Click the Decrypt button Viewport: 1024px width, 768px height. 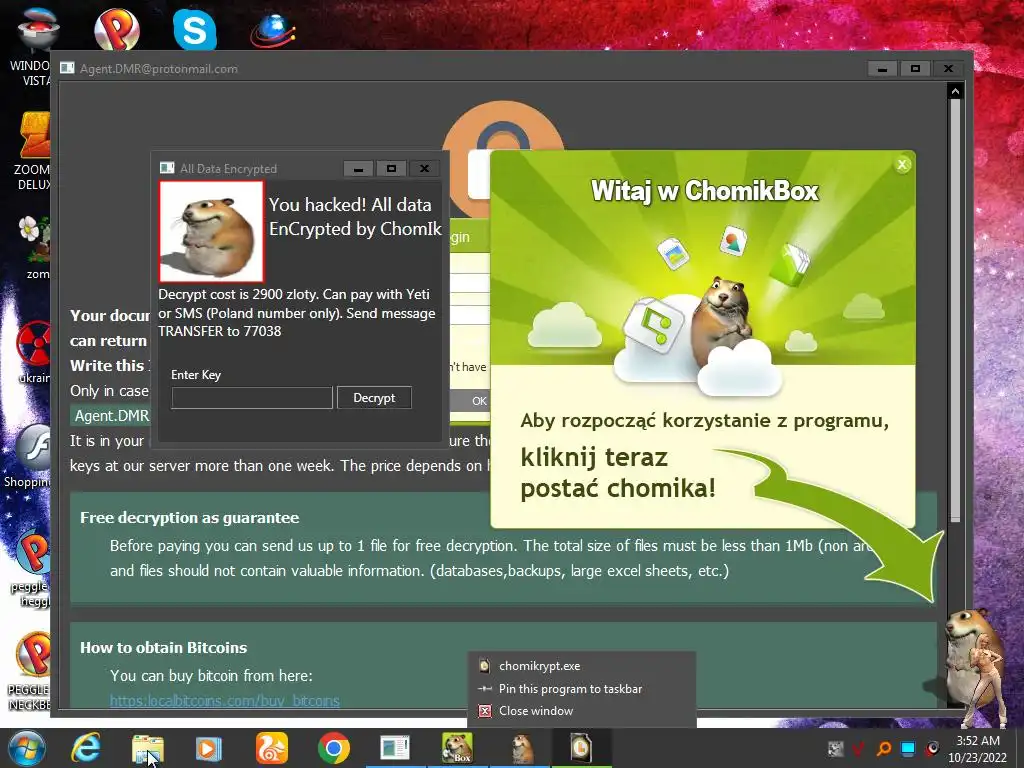click(x=374, y=398)
